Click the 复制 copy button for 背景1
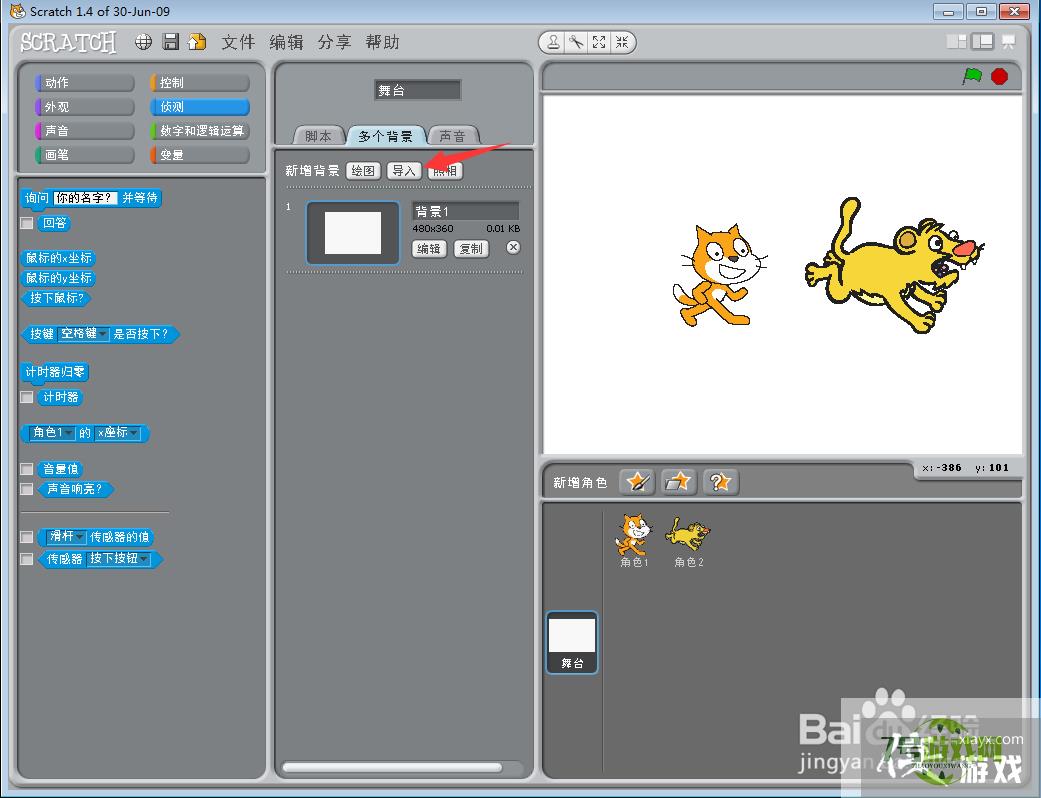The height and width of the screenshot is (798, 1041). click(x=471, y=249)
